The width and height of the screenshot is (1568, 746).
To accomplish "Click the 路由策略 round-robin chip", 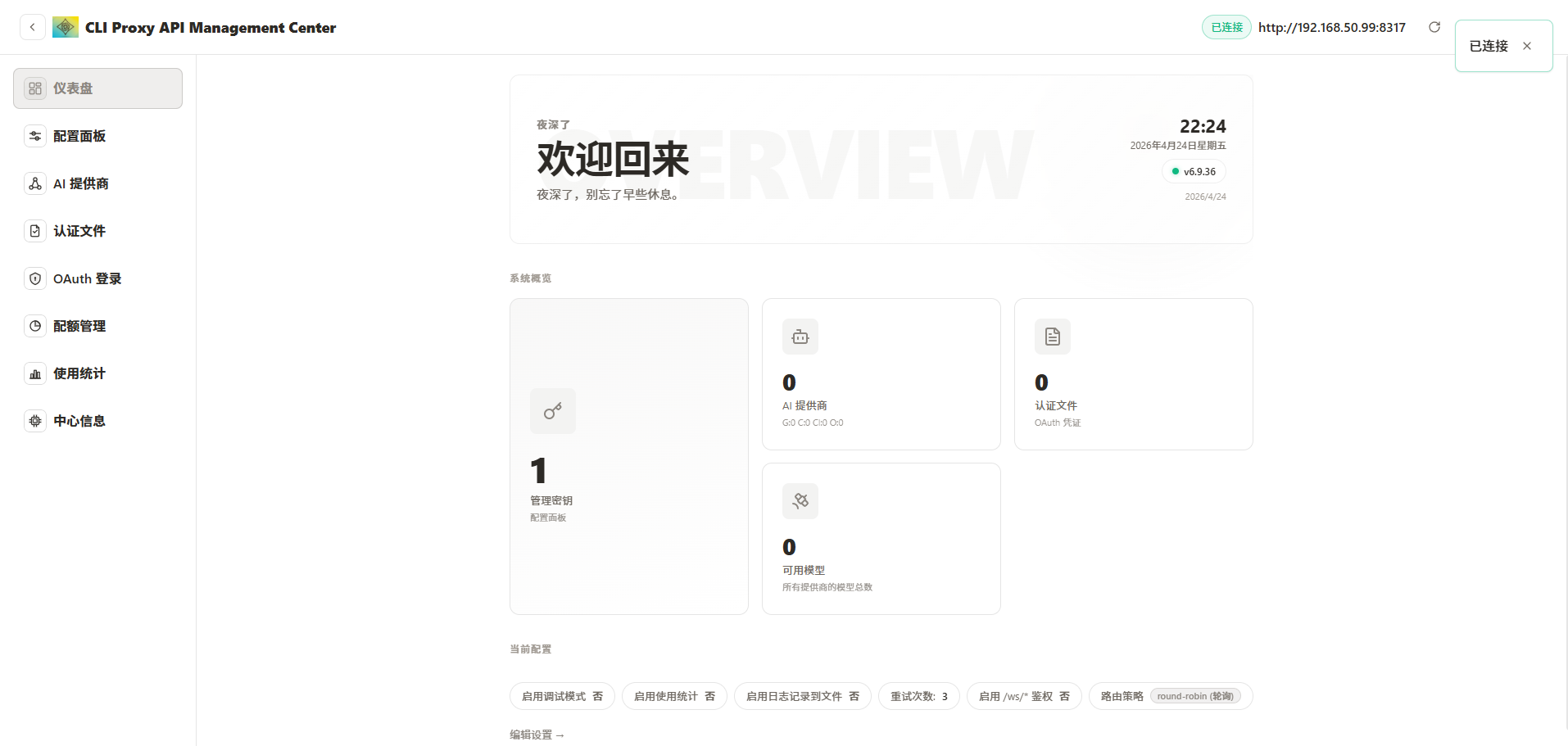I will point(1170,696).
